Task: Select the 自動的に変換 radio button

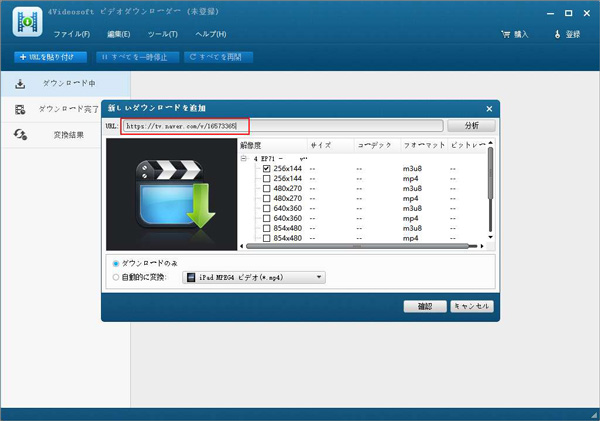Action: tap(116, 277)
